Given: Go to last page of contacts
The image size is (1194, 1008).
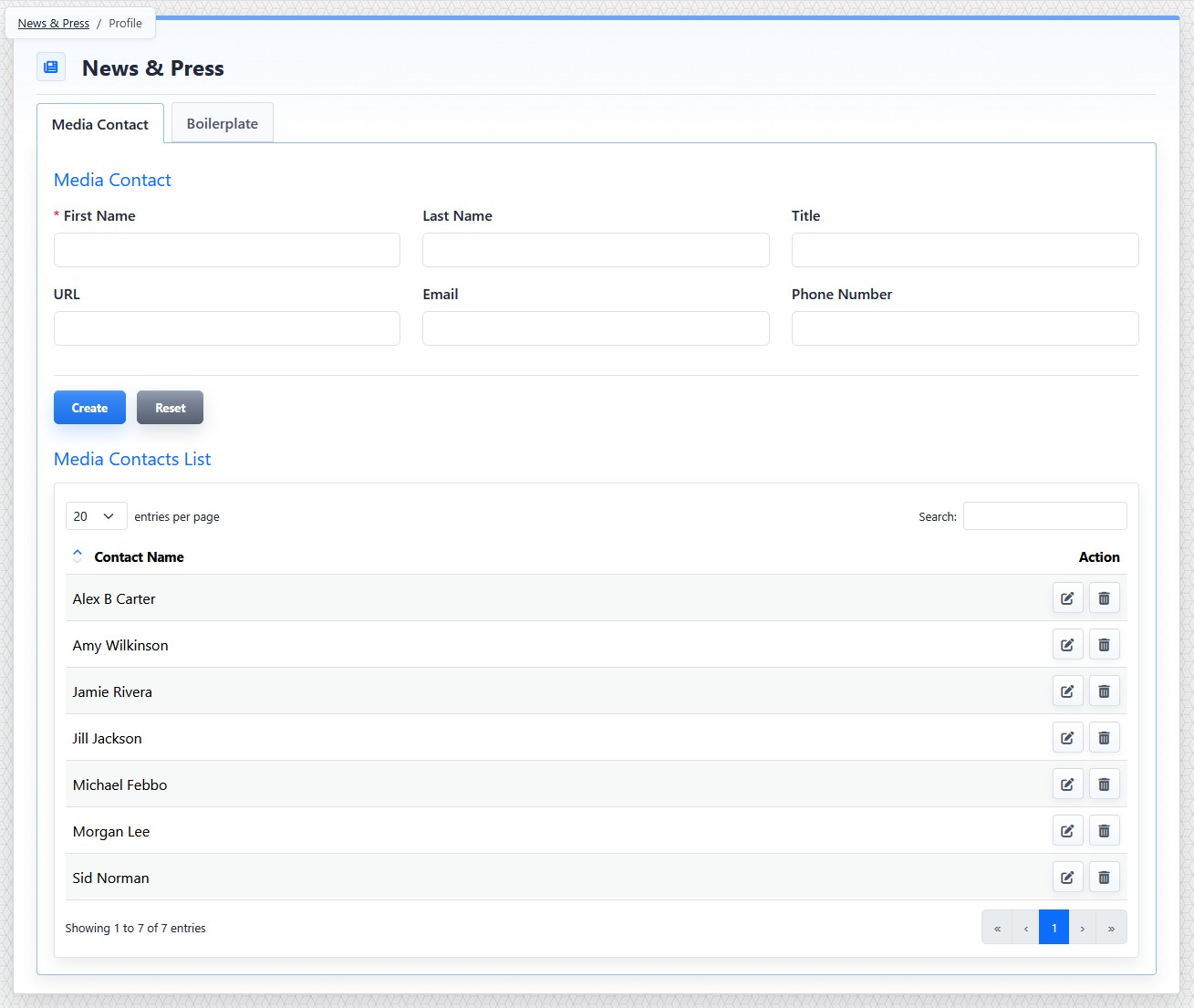Looking at the screenshot, I should (x=1111, y=928).
